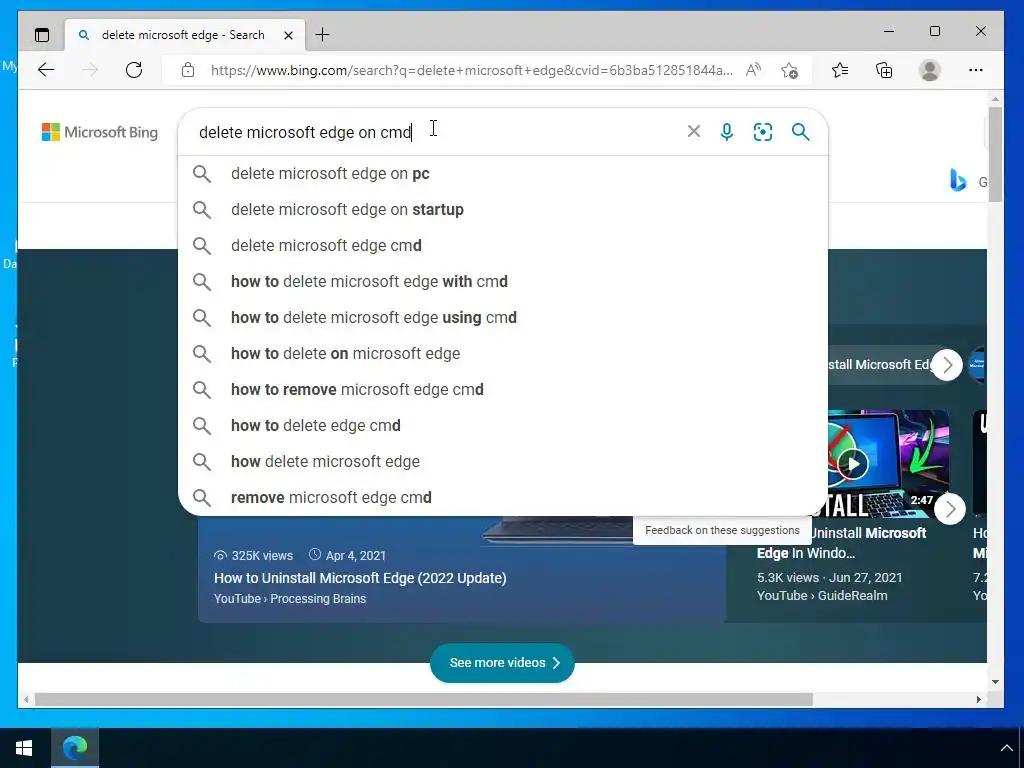
Task: Click the 'See more videos' button
Action: (502, 663)
